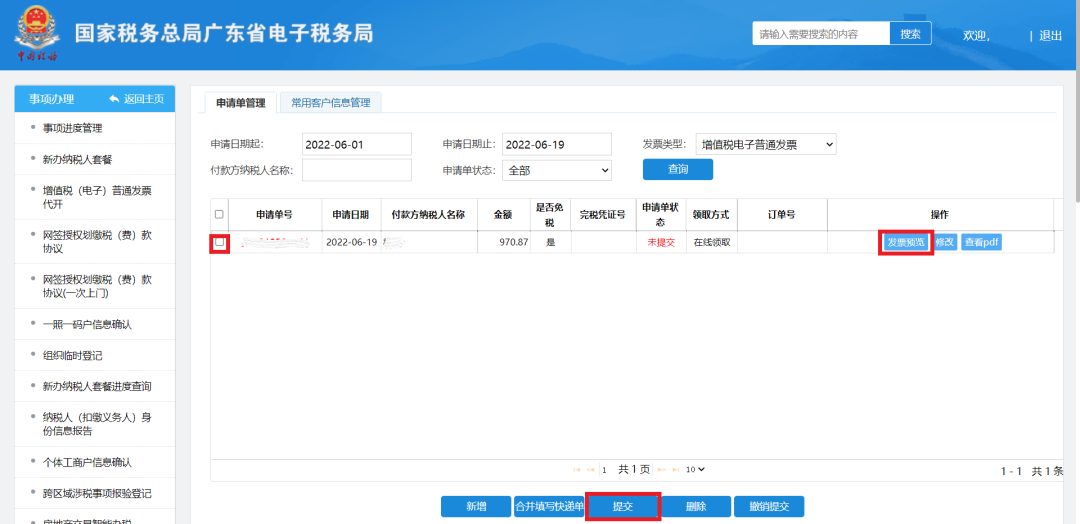
Task: Open 纳税人（扣缴义务人）身份信息报告 item
Action: [x=97, y=424]
